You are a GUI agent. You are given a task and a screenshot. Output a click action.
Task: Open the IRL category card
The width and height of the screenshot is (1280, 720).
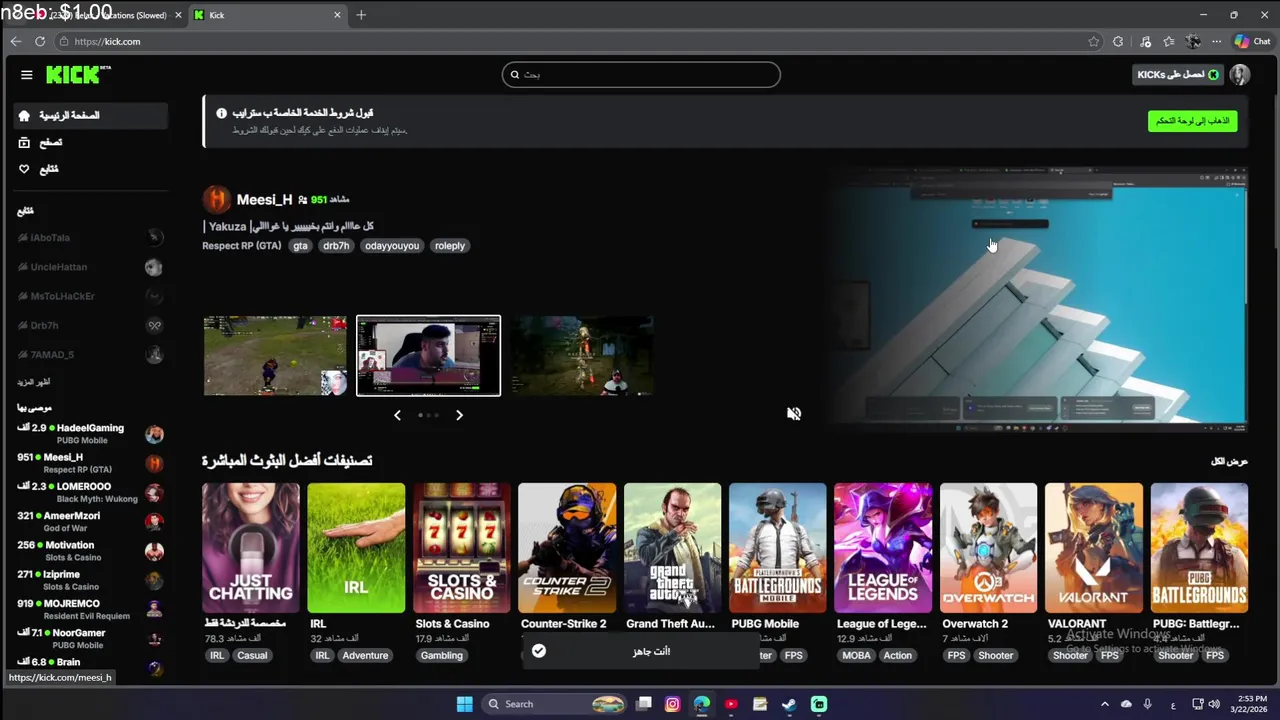(x=356, y=548)
